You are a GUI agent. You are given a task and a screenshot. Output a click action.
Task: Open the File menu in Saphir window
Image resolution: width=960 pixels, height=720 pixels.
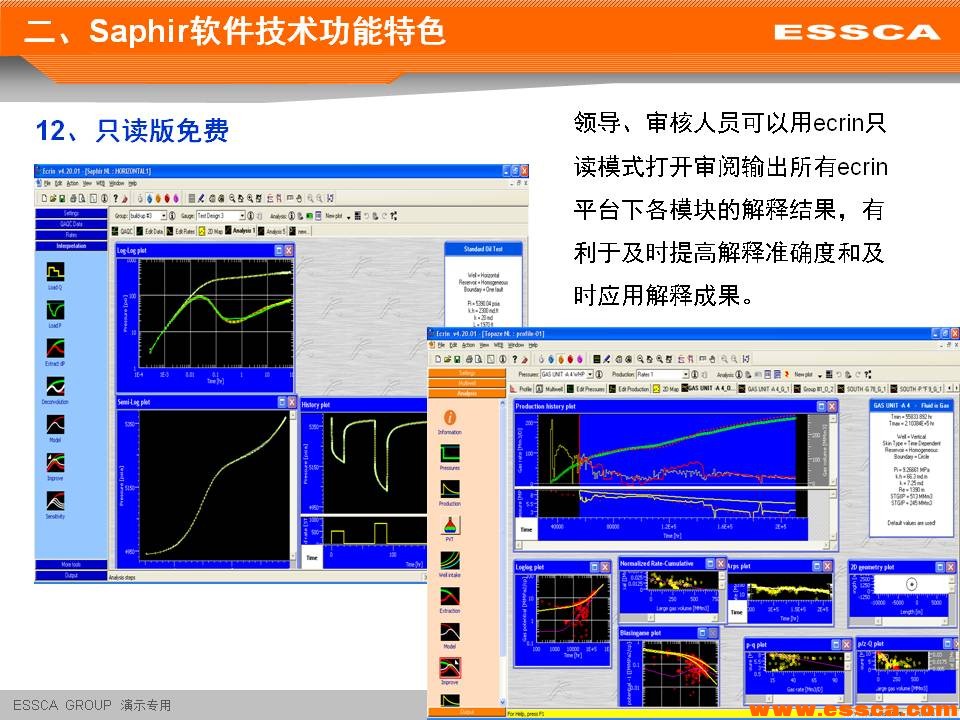coord(46,183)
